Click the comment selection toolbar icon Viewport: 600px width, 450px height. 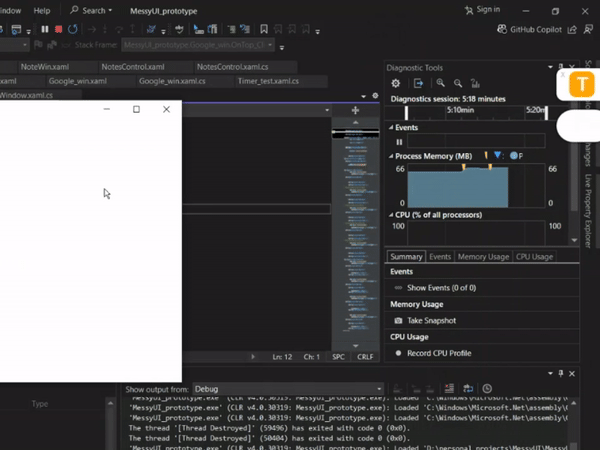pos(245,29)
